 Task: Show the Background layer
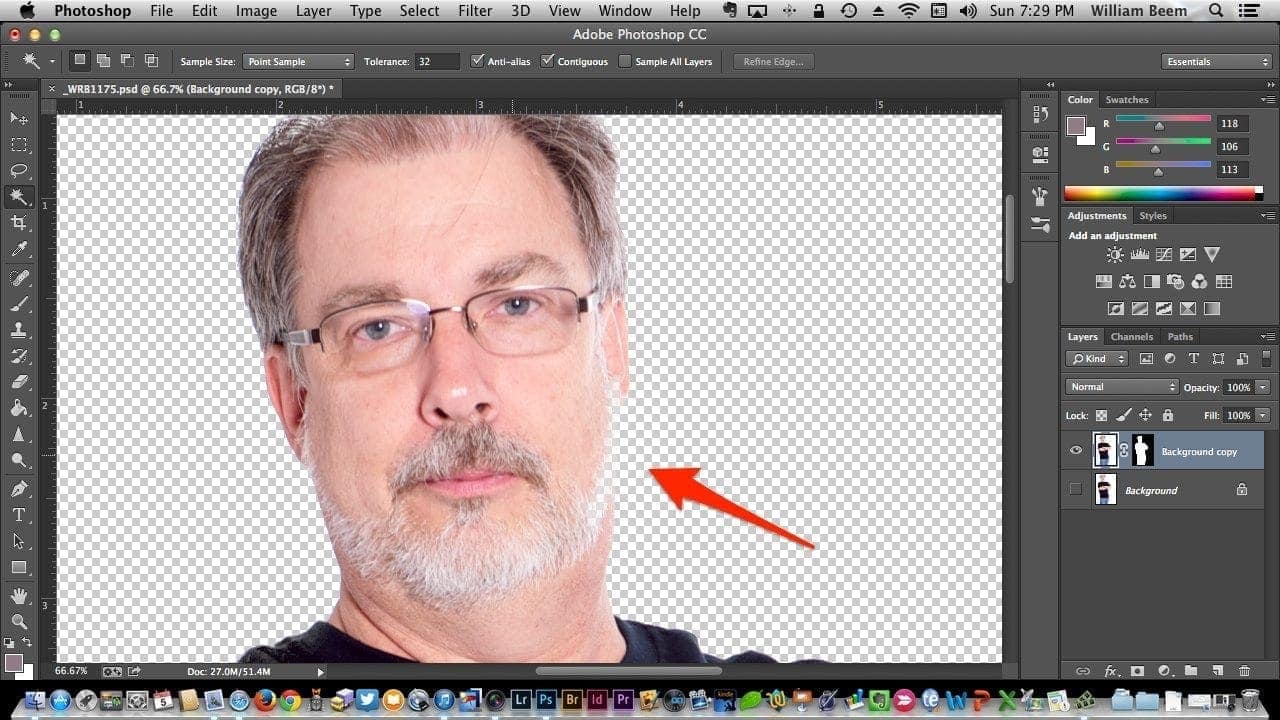coord(1076,490)
